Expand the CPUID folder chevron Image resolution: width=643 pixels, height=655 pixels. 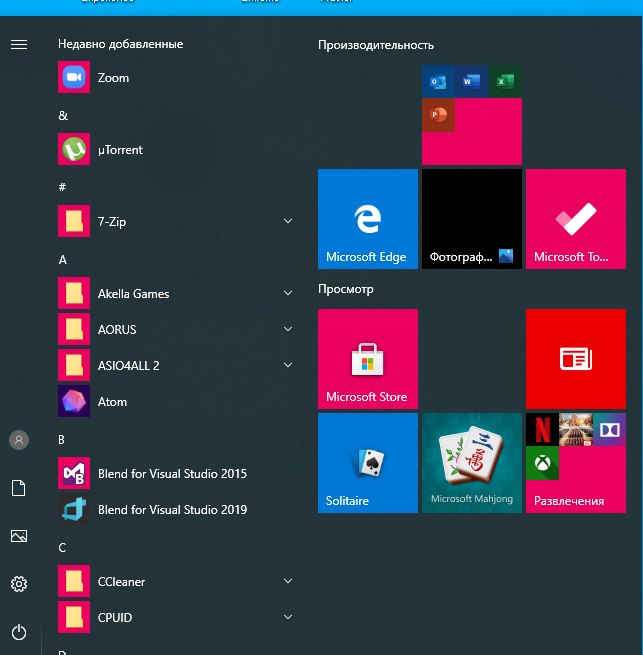pyautogui.click(x=288, y=617)
